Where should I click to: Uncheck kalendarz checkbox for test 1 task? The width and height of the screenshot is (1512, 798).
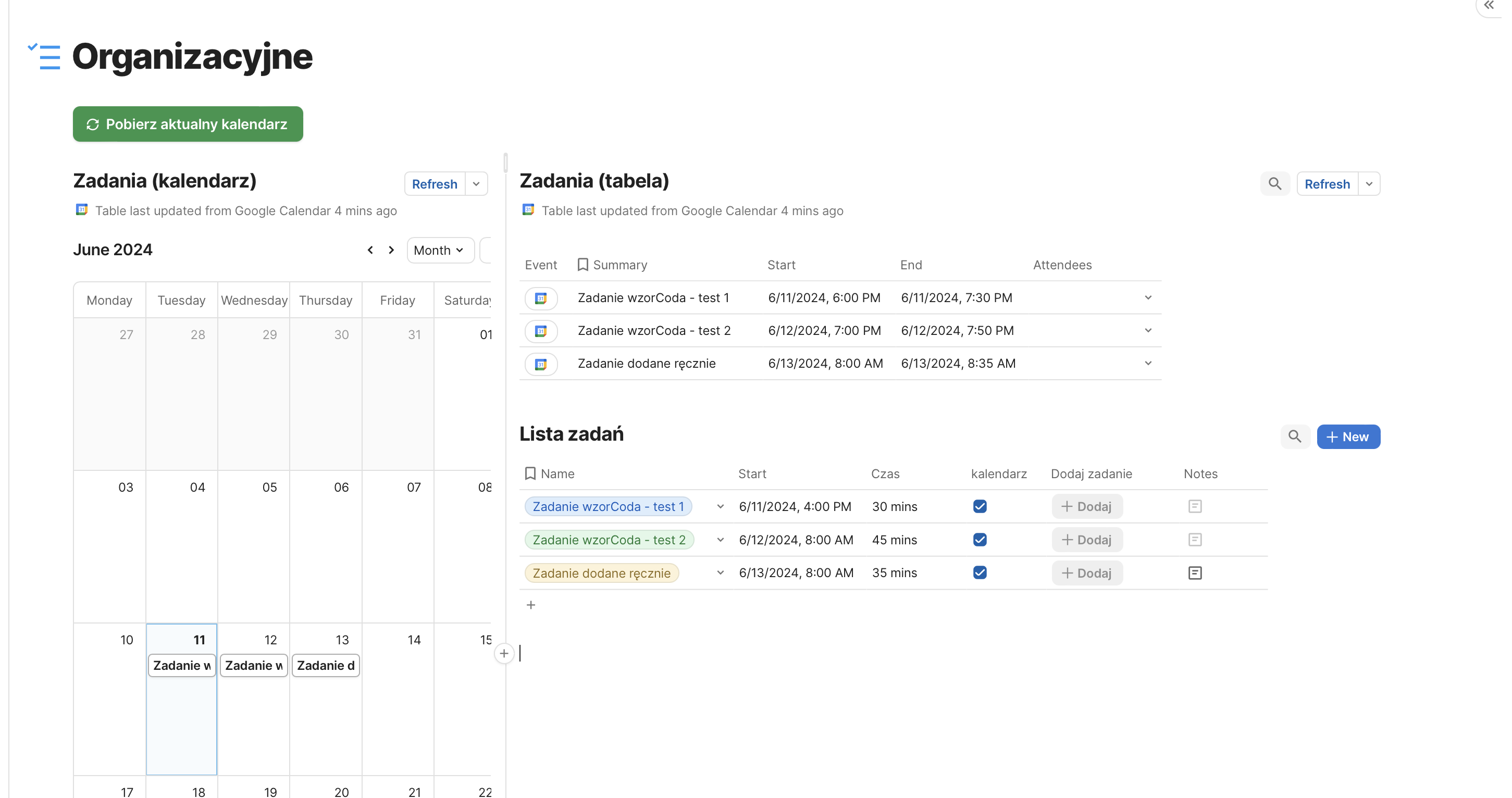pyautogui.click(x=980, y=506)
